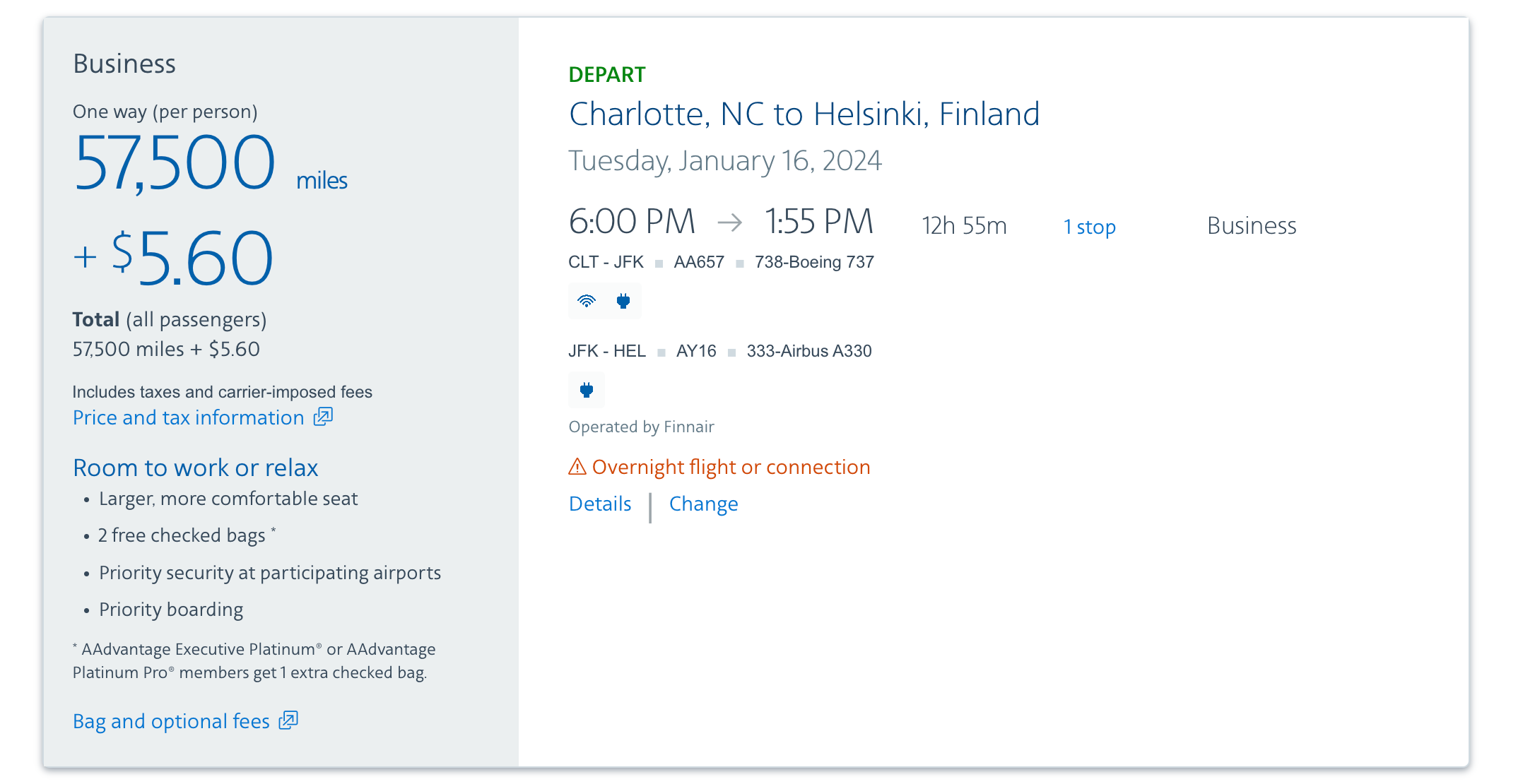Screen dimensions: 1535x784
Task: Click the 57,500 miles price
Action: (x=211, y=163)
